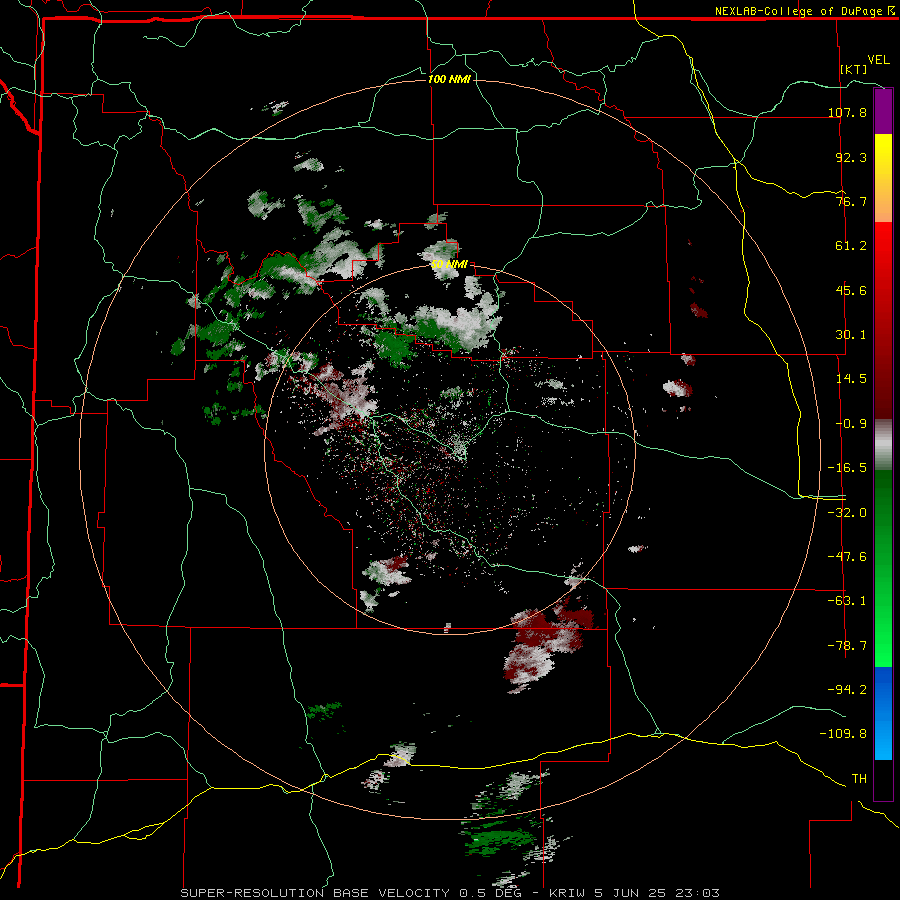Click the 30.1 value on velocity scale
Image resolution: width=900 pixels, height=900 pixels.
pyautogui.click(x=851, y=335)
